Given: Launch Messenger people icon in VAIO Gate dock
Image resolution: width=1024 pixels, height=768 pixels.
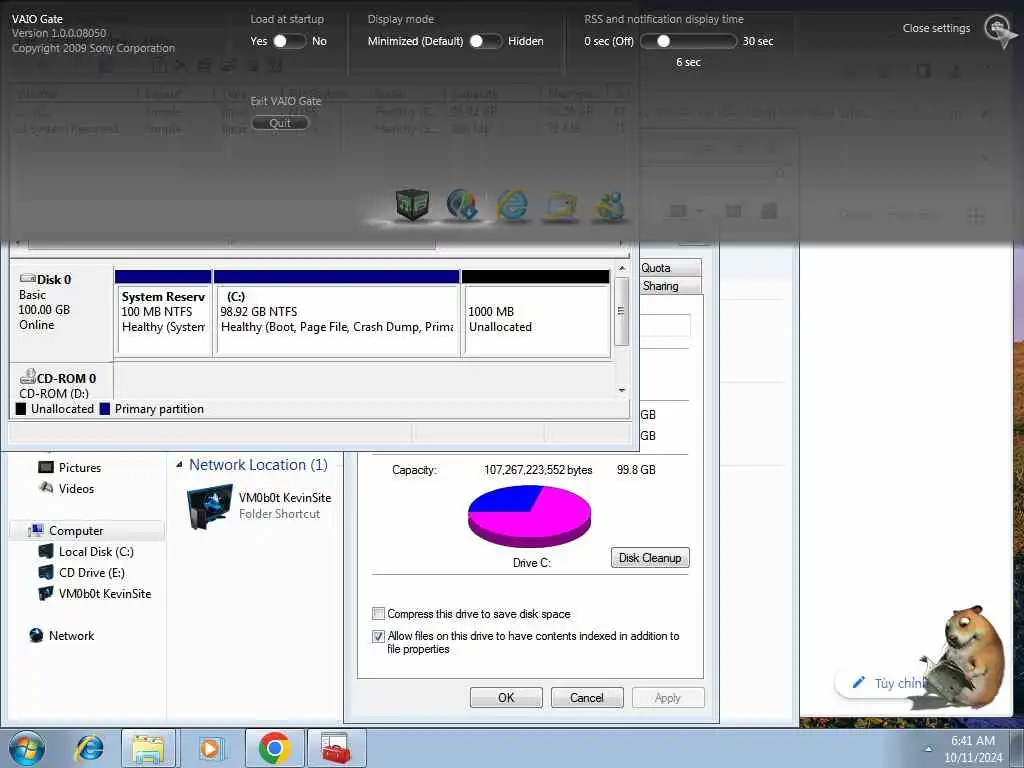Looking at the screenshot, I should click(609, 206).
